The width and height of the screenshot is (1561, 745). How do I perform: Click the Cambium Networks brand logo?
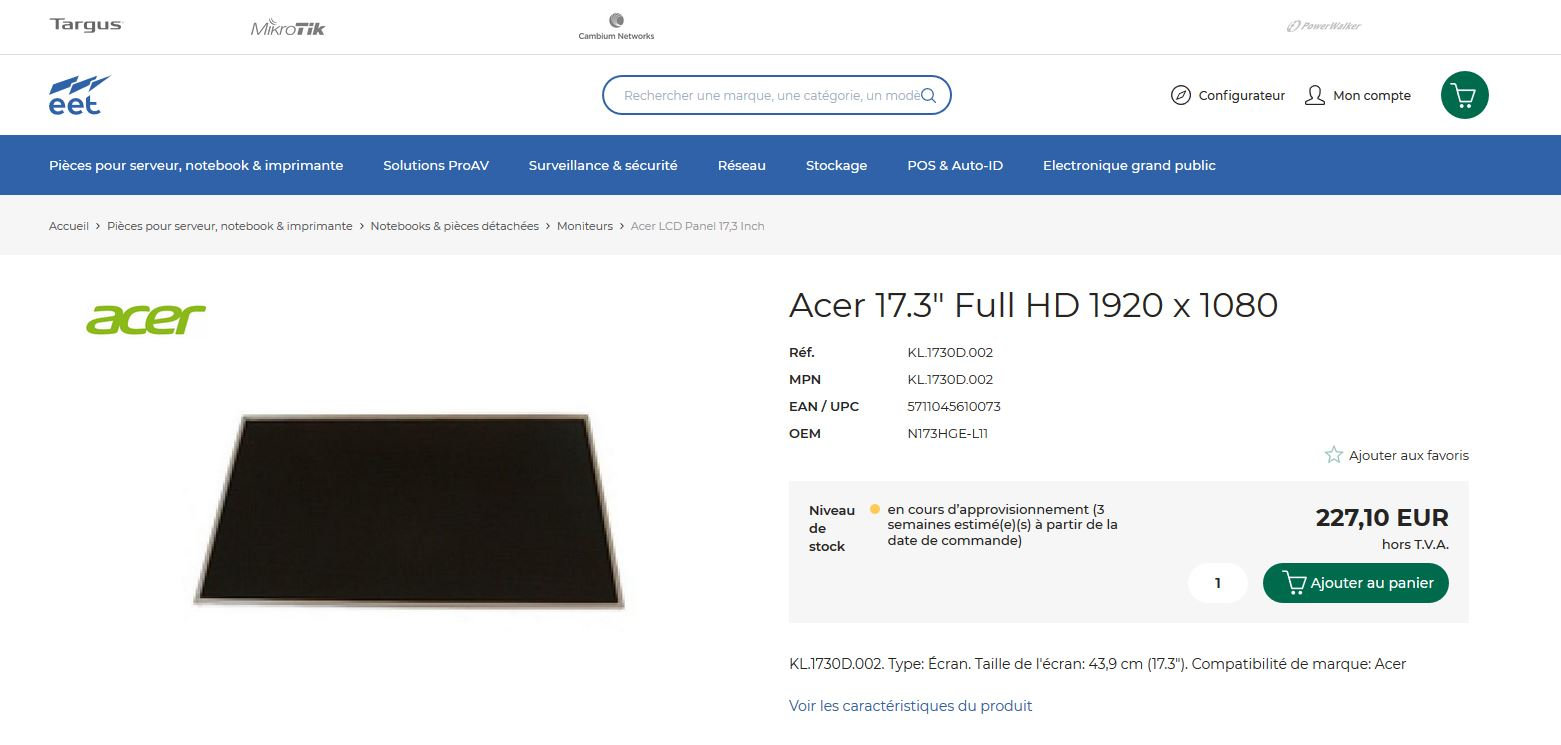tap(616, 26)
